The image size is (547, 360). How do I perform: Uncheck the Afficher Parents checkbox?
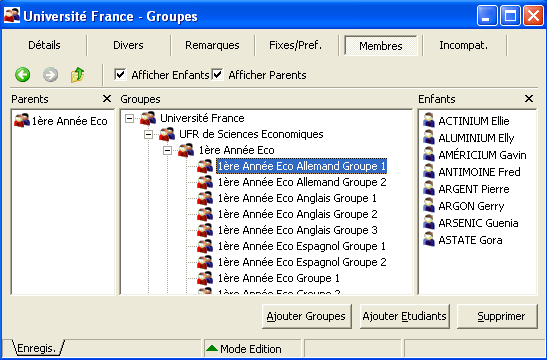point(218,74)
